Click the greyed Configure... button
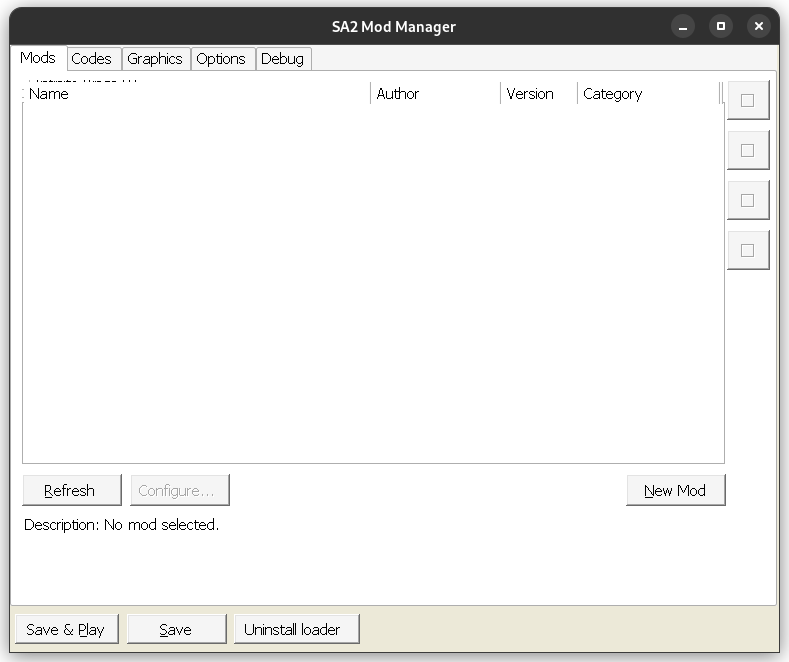Image resolution: width=789 pixels, height=662 pixels. (180, 490)
